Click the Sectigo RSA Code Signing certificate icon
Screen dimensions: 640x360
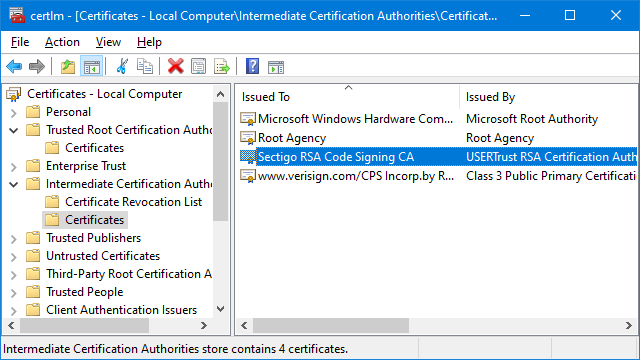click(x=247, y=157)
